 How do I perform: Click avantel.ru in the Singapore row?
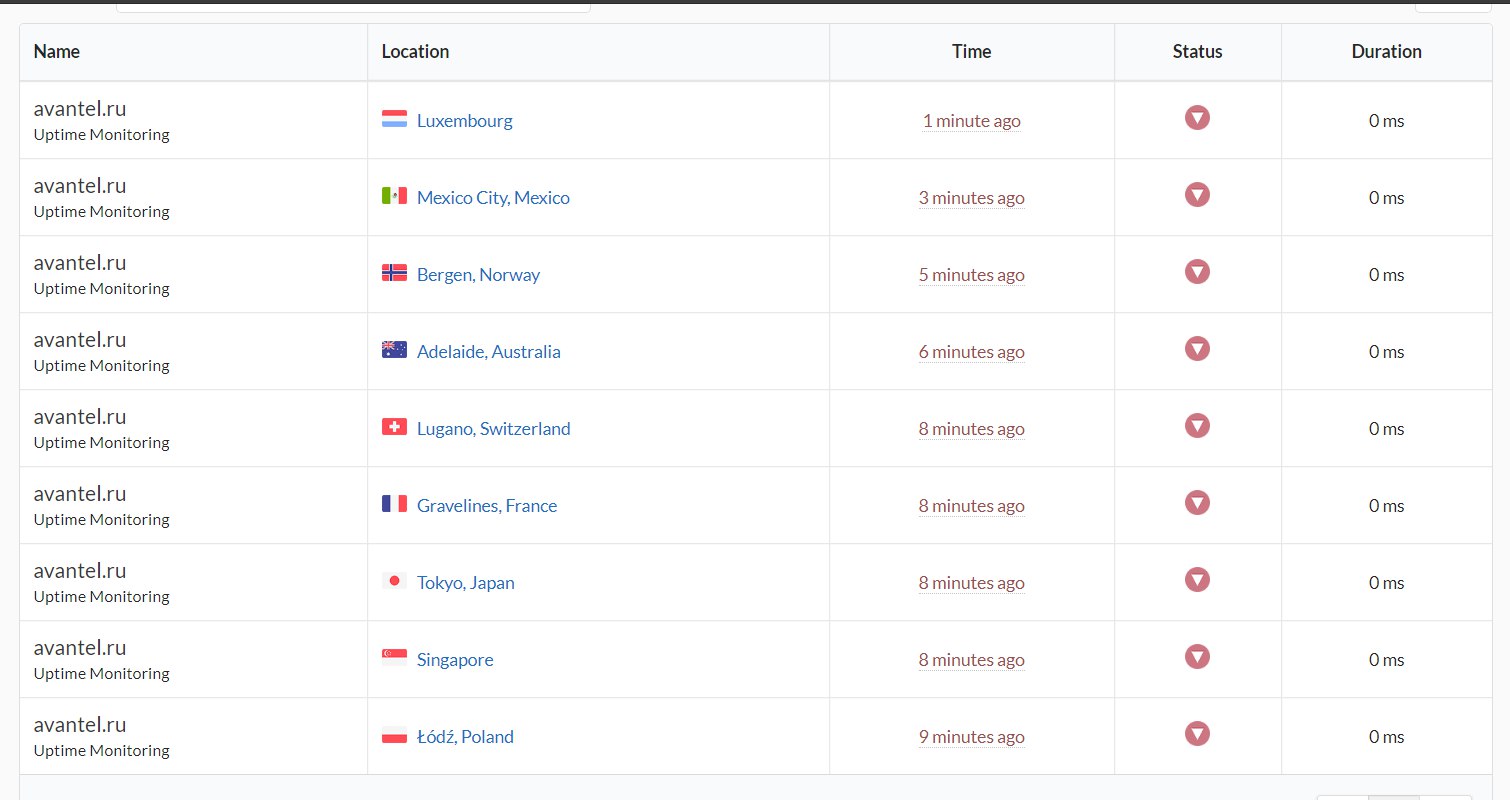[80, 648]
